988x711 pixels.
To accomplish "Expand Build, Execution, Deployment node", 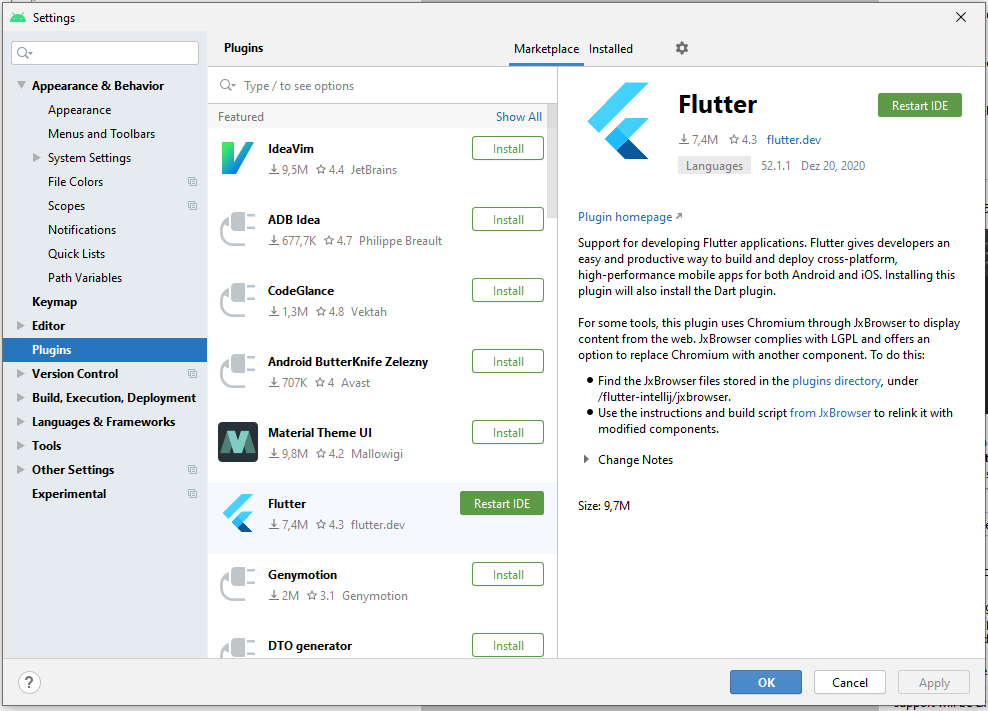I will 21,398.
